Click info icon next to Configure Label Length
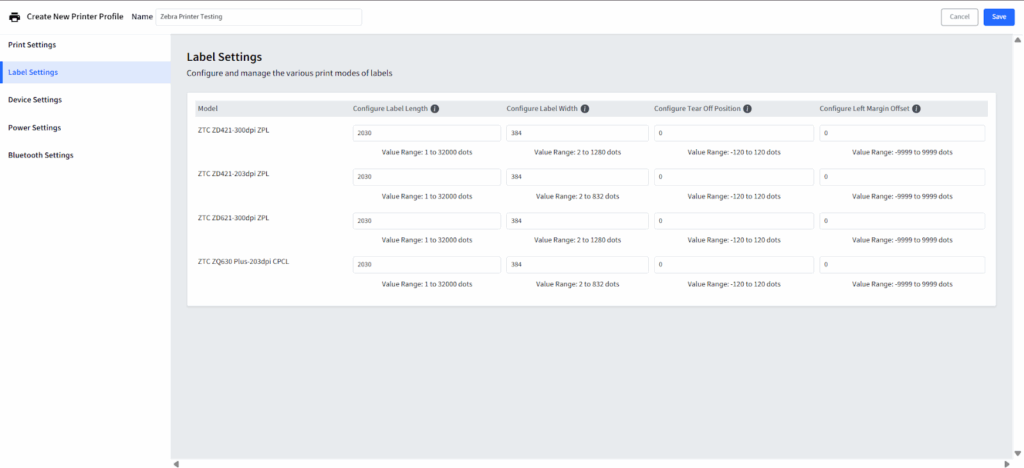This screenshot has width=1024, height=468. click(435, 108)
